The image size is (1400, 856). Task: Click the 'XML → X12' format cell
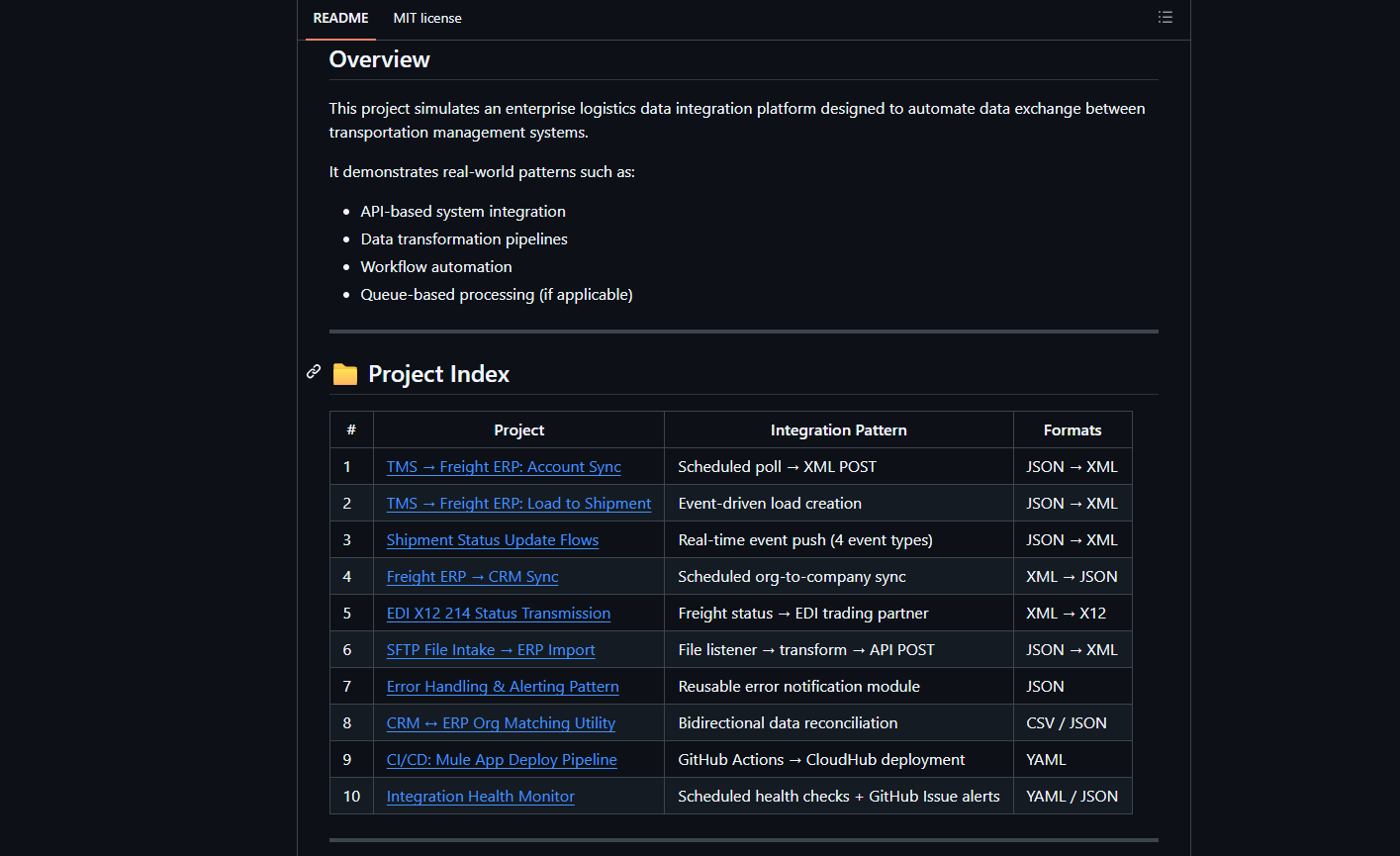[x=1073, y=614]
